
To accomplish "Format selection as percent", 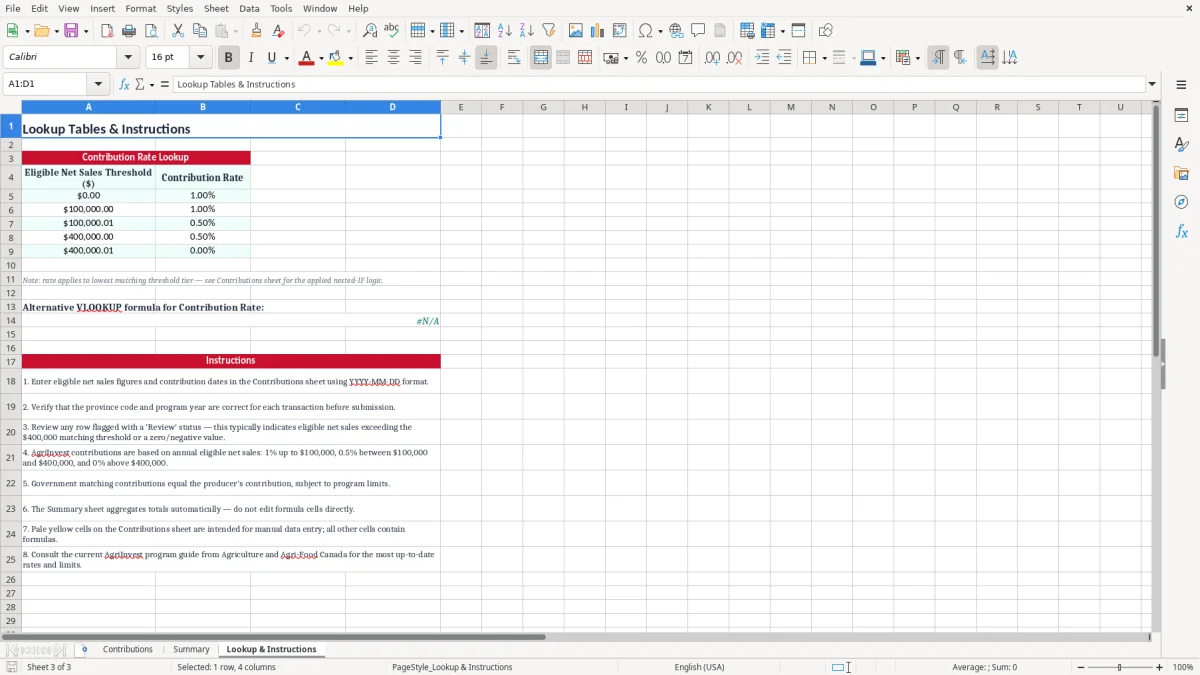I will [x=641, y=58].
